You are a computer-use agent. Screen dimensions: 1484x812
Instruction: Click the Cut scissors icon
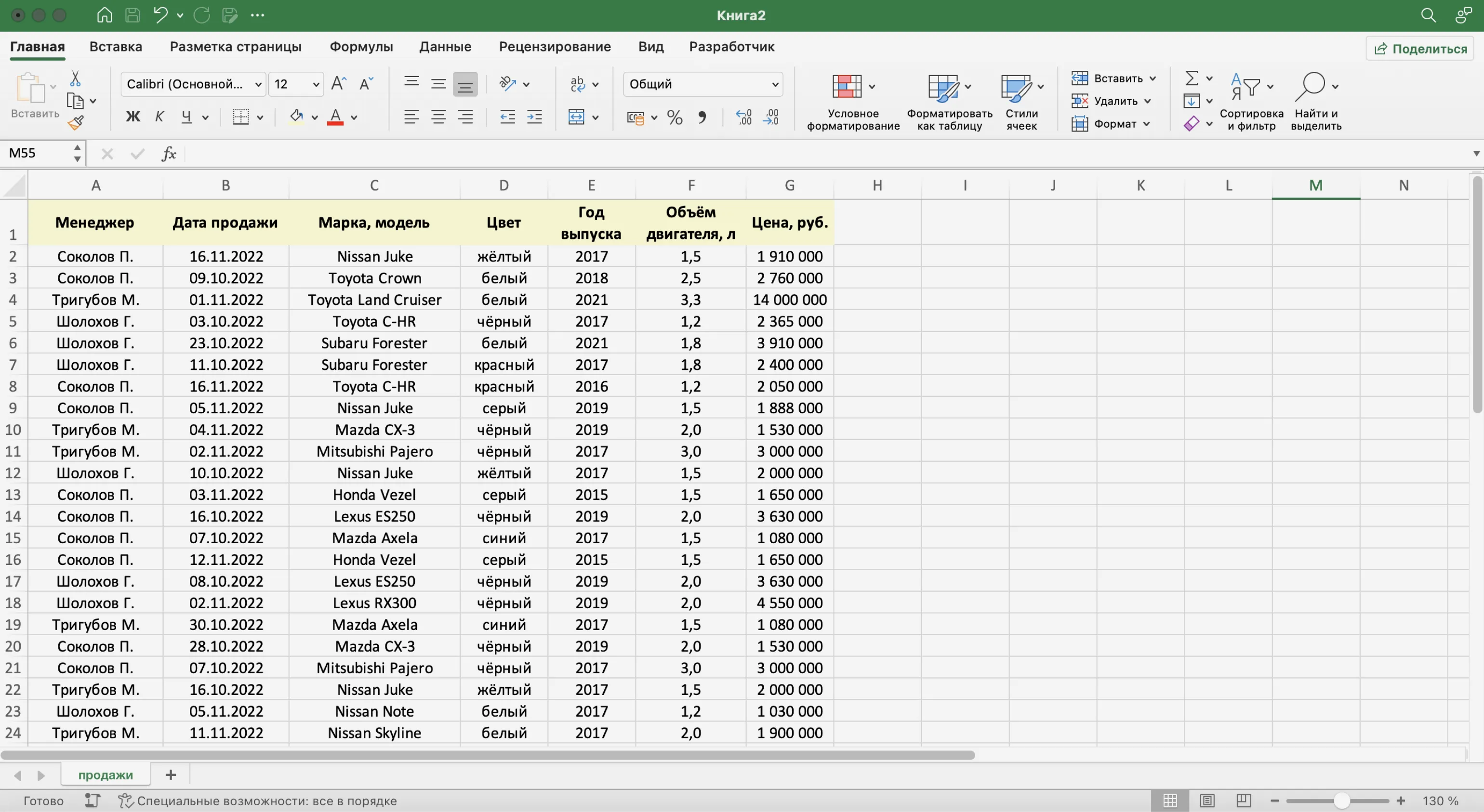pos(75,79)
